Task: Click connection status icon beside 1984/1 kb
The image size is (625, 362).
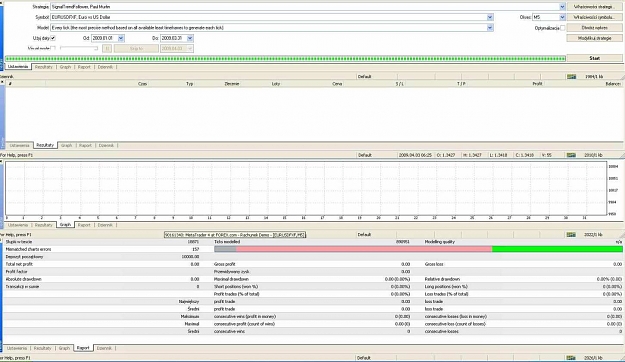Action: click(571, 77)
